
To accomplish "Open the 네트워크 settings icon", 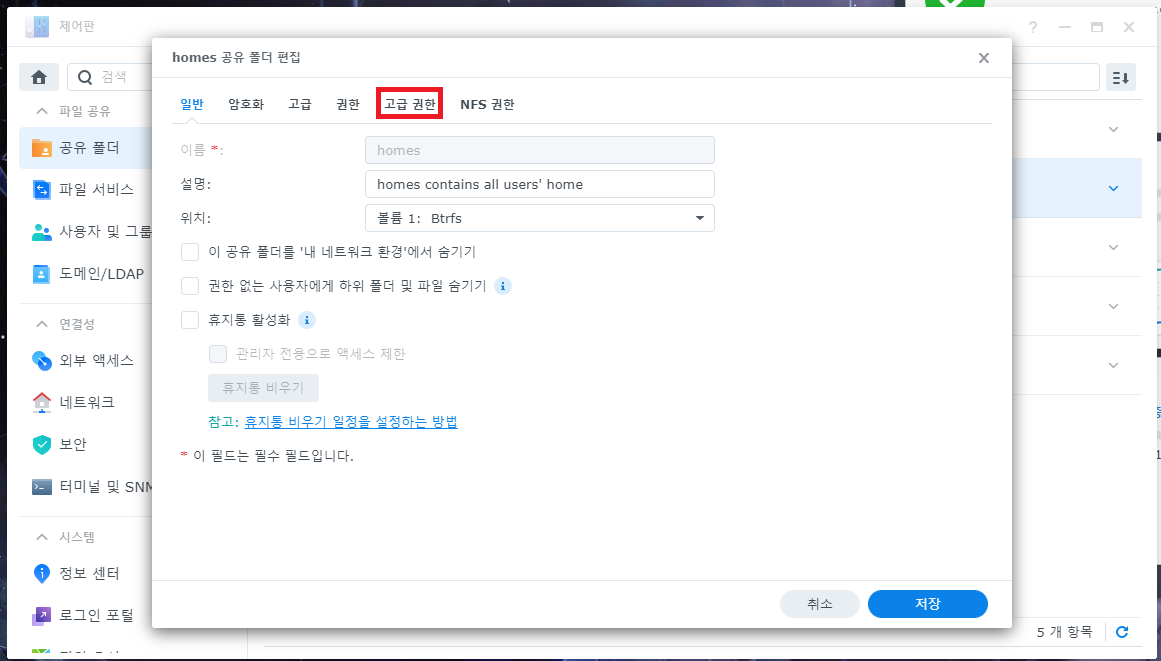I will (41, 402).
